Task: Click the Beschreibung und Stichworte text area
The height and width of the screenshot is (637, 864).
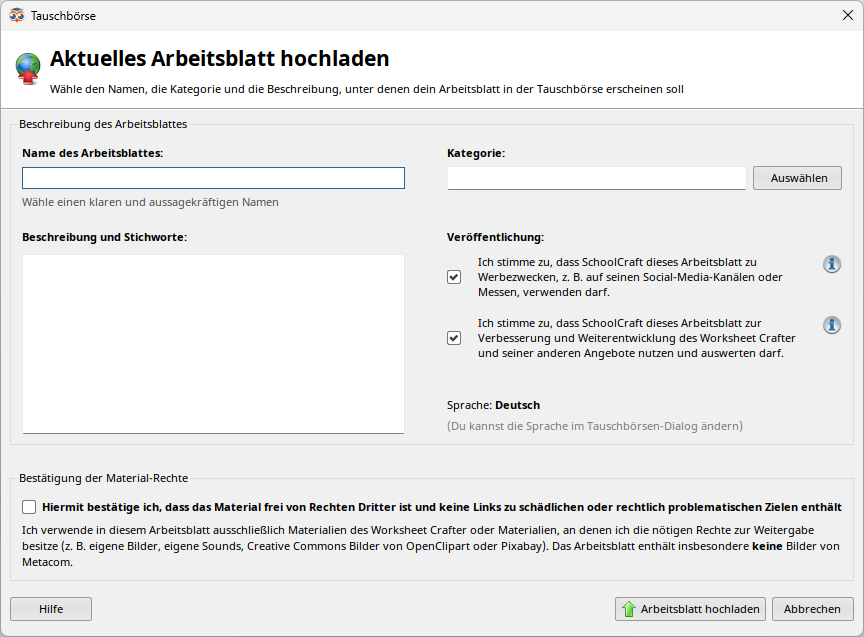Action: 213,344
